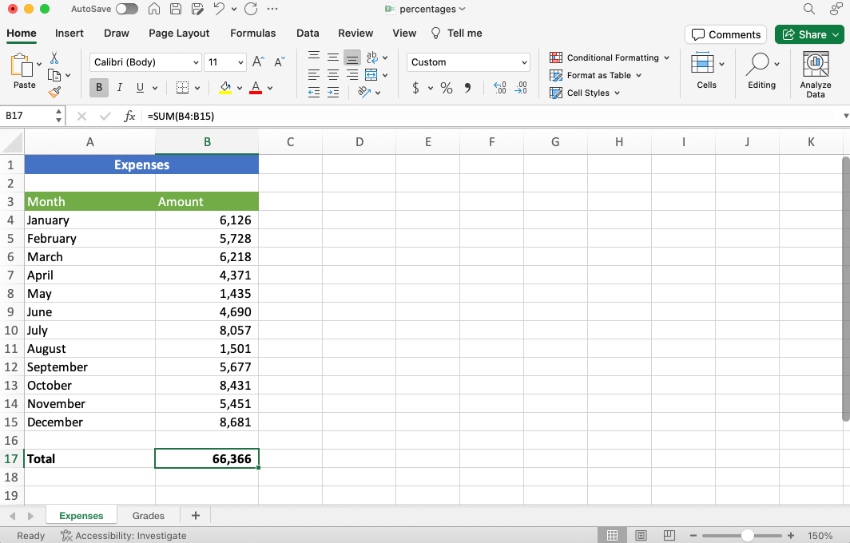The width and height of the screenshot is (850, 543).
Task: Click the red Font Color A swatch
Action: tap(255, 87)
